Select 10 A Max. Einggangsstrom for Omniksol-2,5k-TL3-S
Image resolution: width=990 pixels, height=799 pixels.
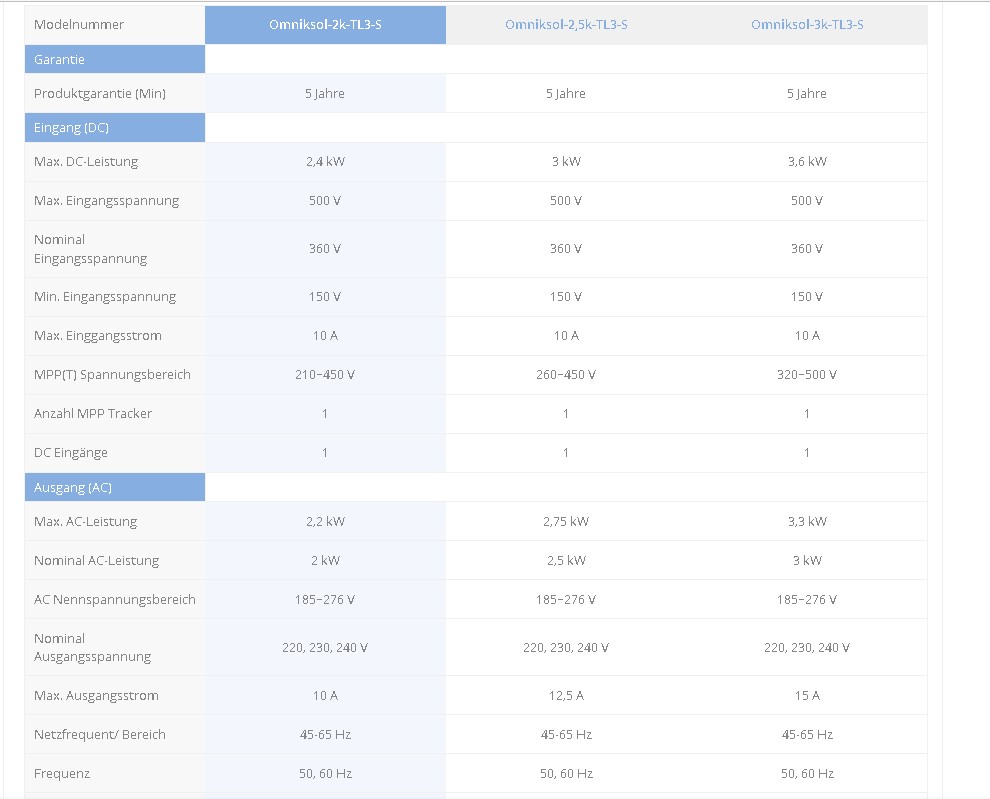[566, 336]
